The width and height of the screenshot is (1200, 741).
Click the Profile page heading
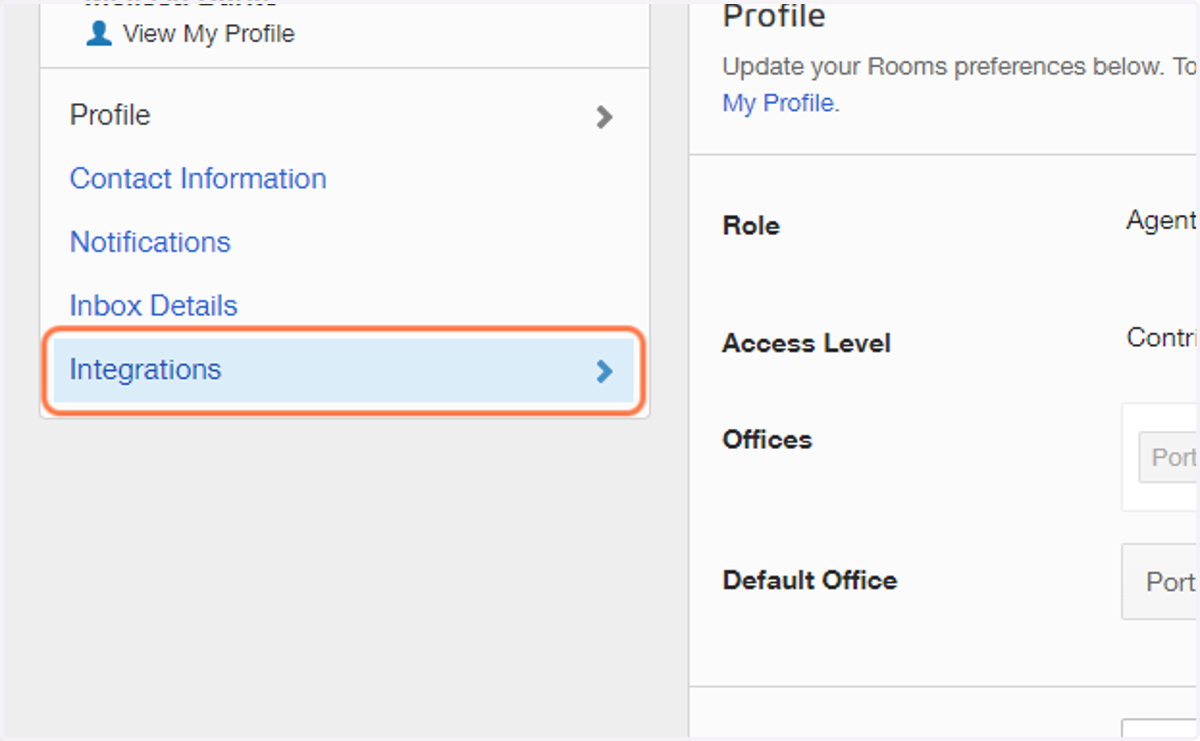coord(774,17)
